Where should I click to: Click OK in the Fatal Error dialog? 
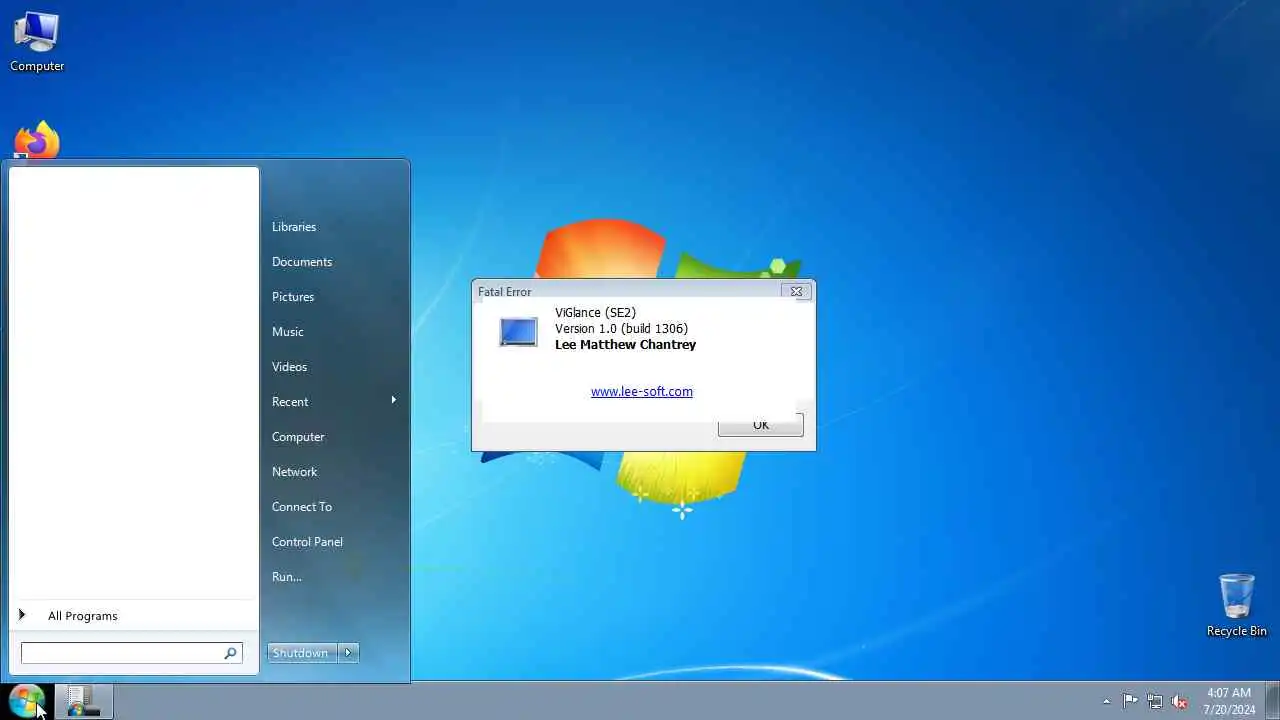(x=760, y=425)
